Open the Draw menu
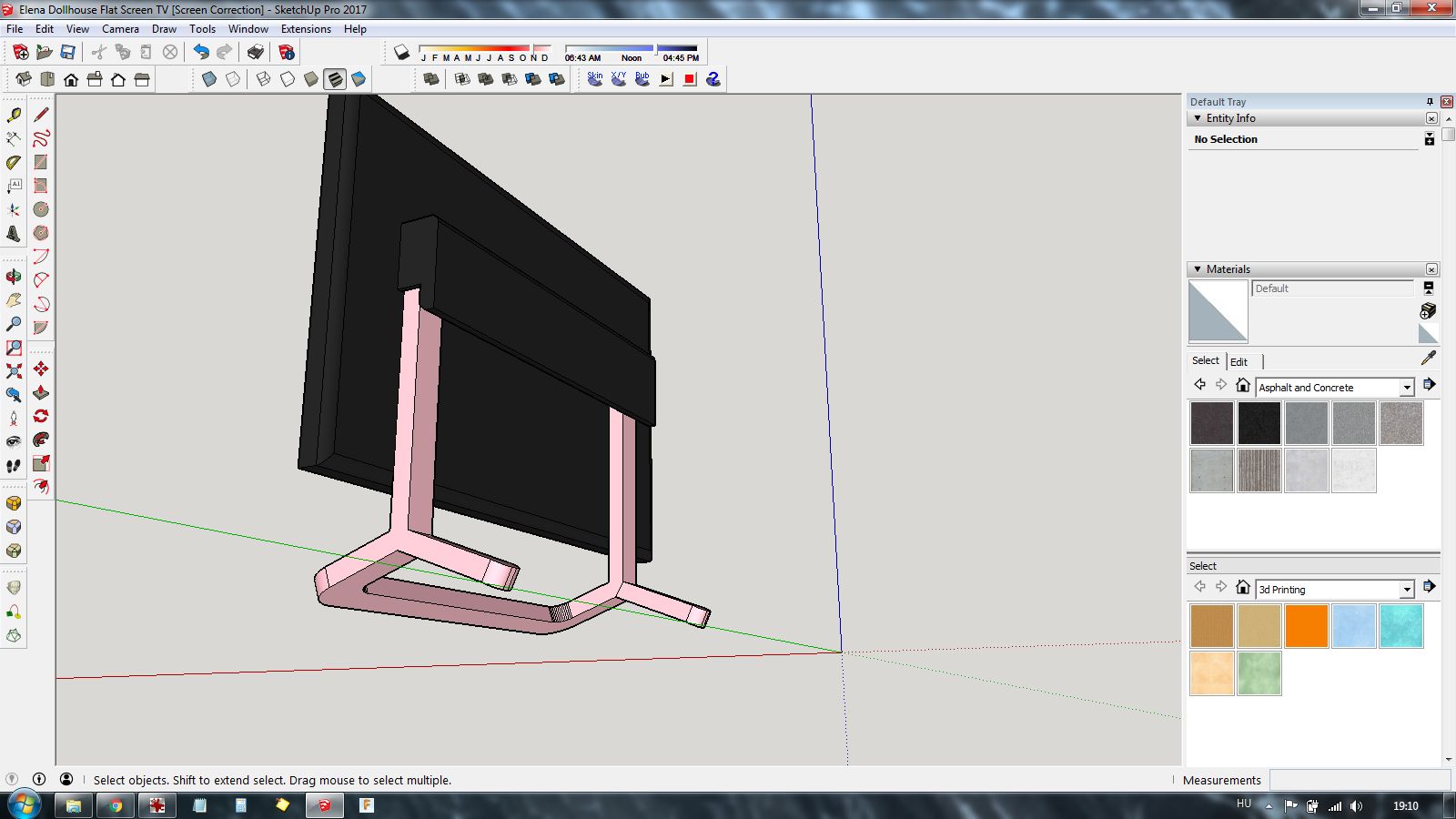The image size is (1456, 819). pyautogui.click(x=164, y=29)
